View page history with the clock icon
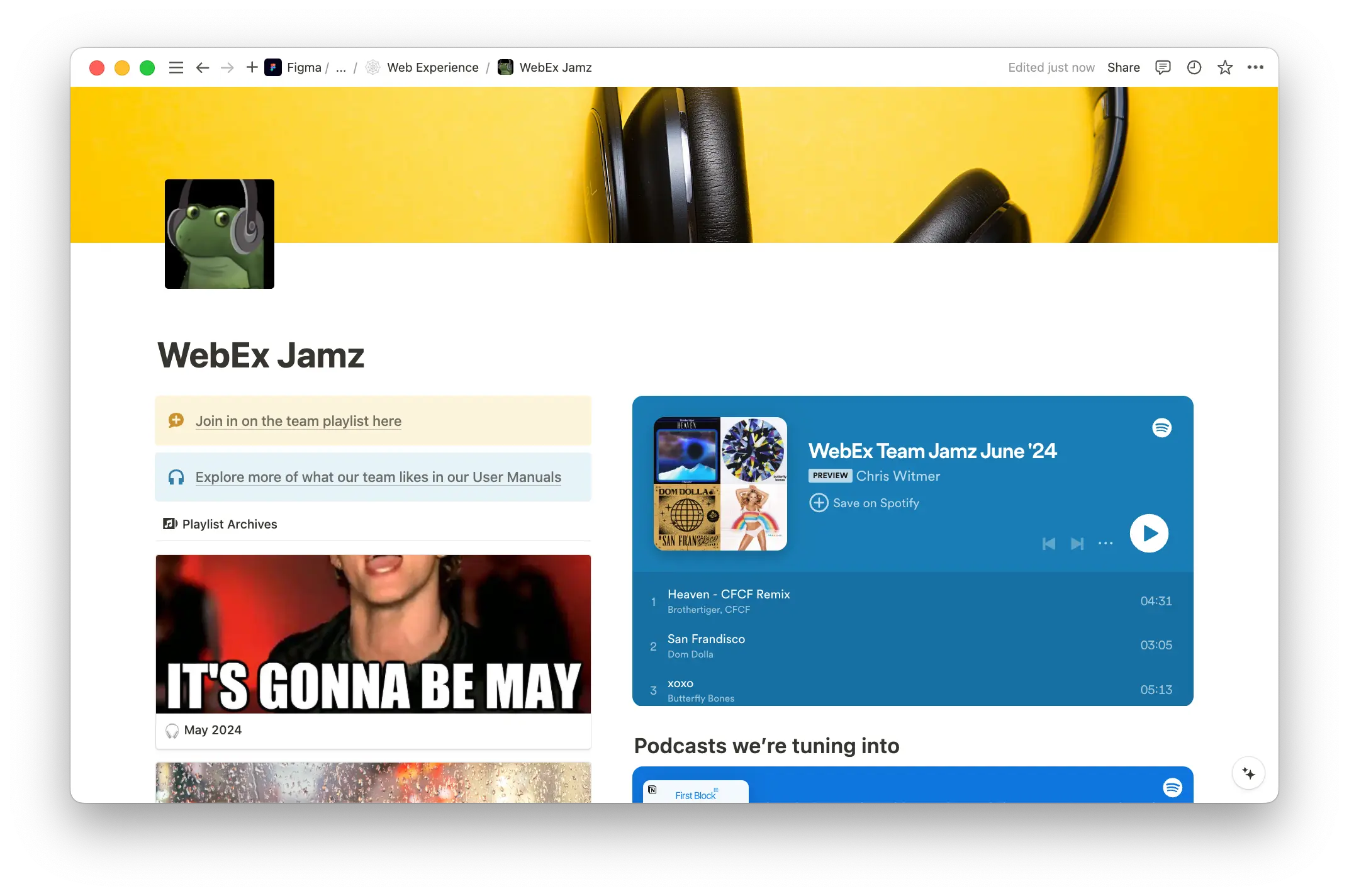This screenshot has width=1349, height=896. pyautogui.click(x=1194, y=67)
